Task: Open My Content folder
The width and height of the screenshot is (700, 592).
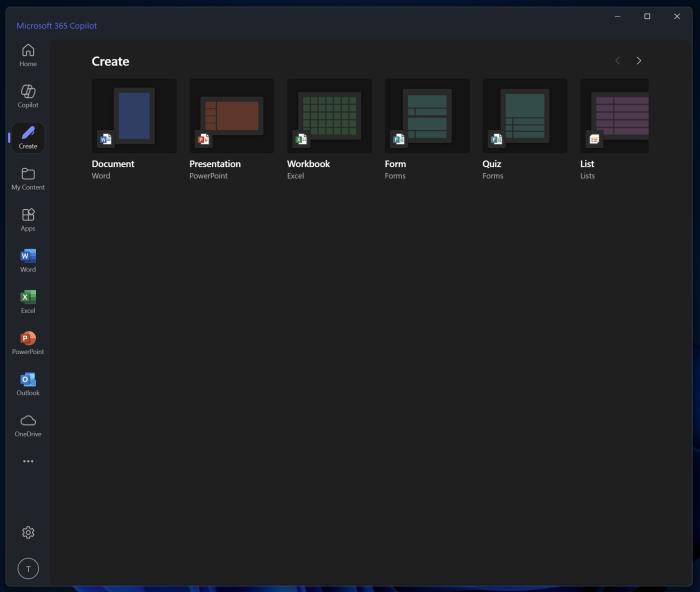Action: click(x=28, y=178)
